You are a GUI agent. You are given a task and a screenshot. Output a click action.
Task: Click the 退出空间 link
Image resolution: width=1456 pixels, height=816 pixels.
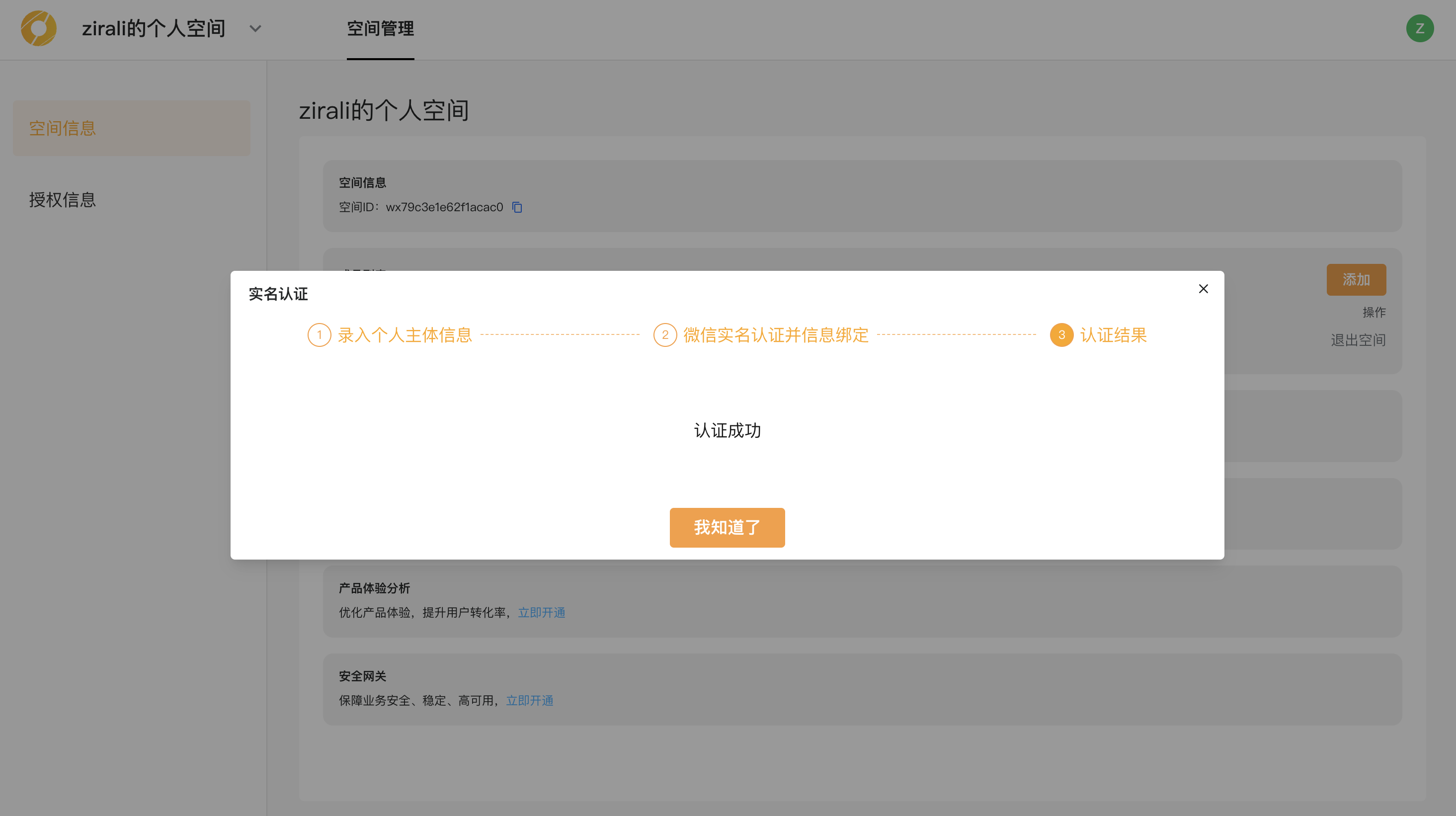[1358, 339]
